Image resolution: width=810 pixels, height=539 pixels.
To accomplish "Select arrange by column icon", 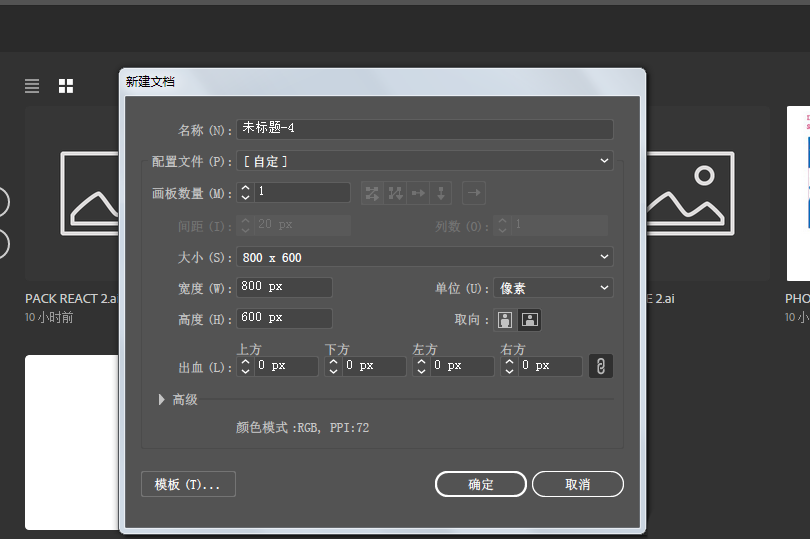I will (x=441, y=193).
